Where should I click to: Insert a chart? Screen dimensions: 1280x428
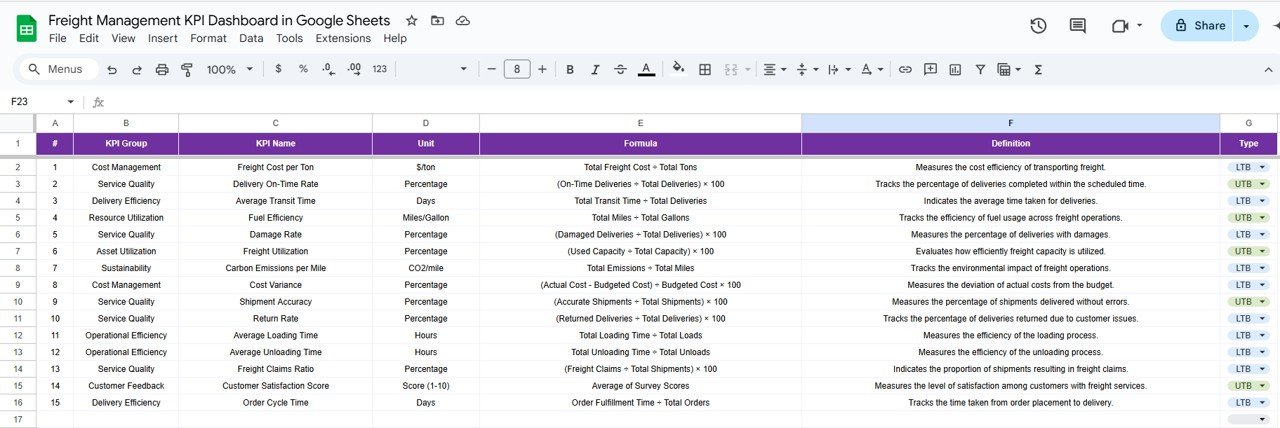[955, 69]
